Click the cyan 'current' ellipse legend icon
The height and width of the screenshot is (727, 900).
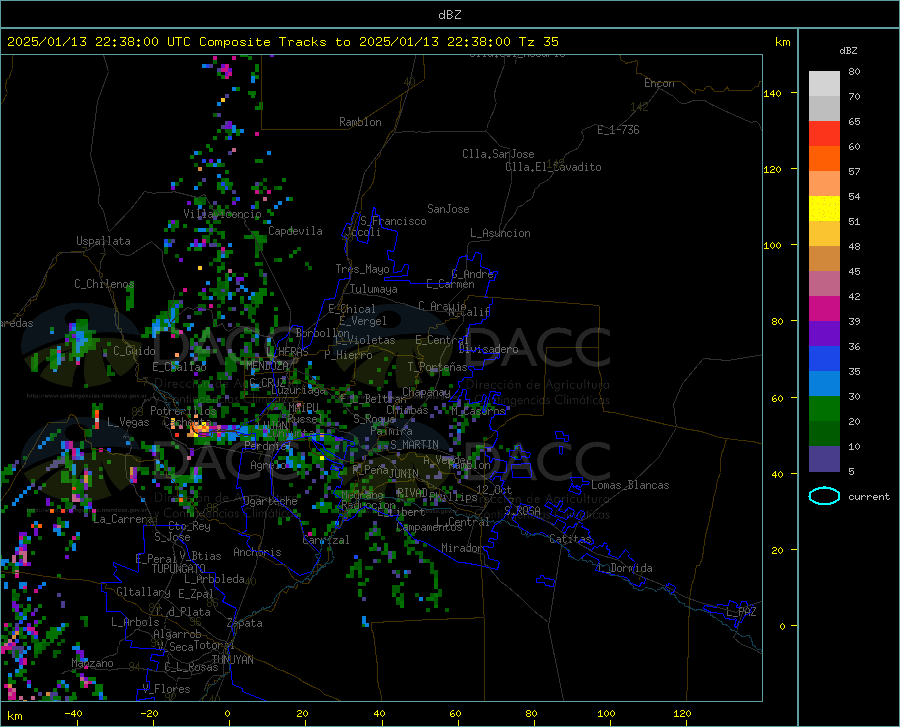tap(824, 496)
